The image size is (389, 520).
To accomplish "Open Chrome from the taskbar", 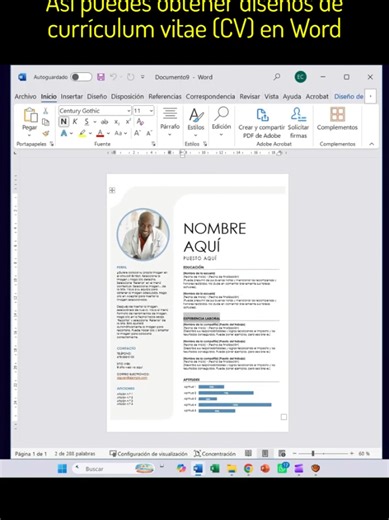I will tap(248, 469).
